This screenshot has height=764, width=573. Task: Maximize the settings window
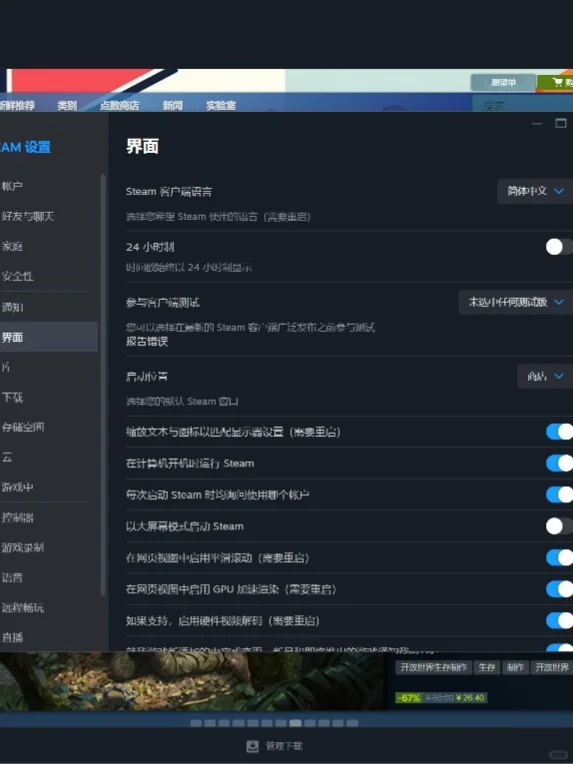click(561, 123)
